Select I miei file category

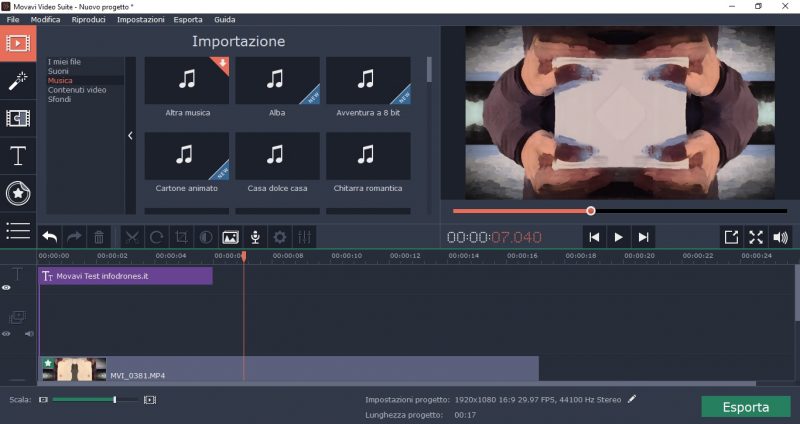64,62
